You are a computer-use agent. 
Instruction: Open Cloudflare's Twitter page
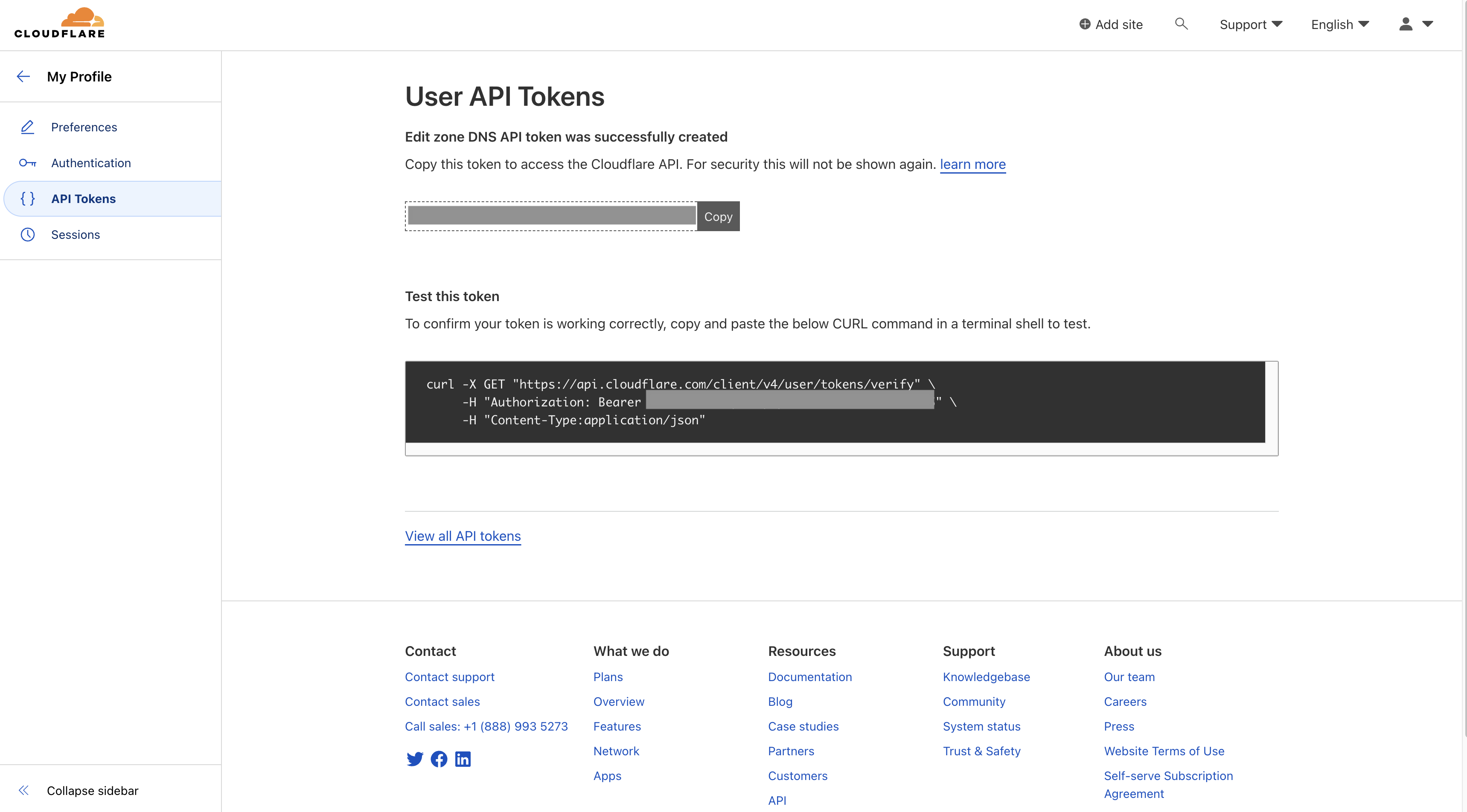[x=415, y=759]
